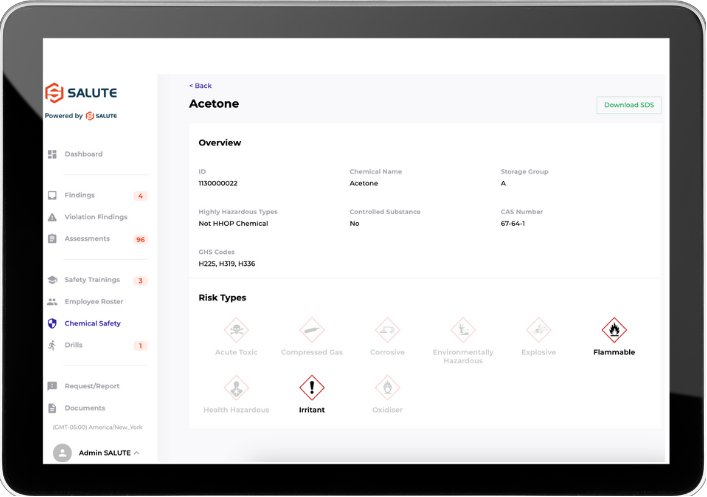Click the Chemical Safety shield icon
This screenshot has width=707, height=497.
tap(52, 323)
